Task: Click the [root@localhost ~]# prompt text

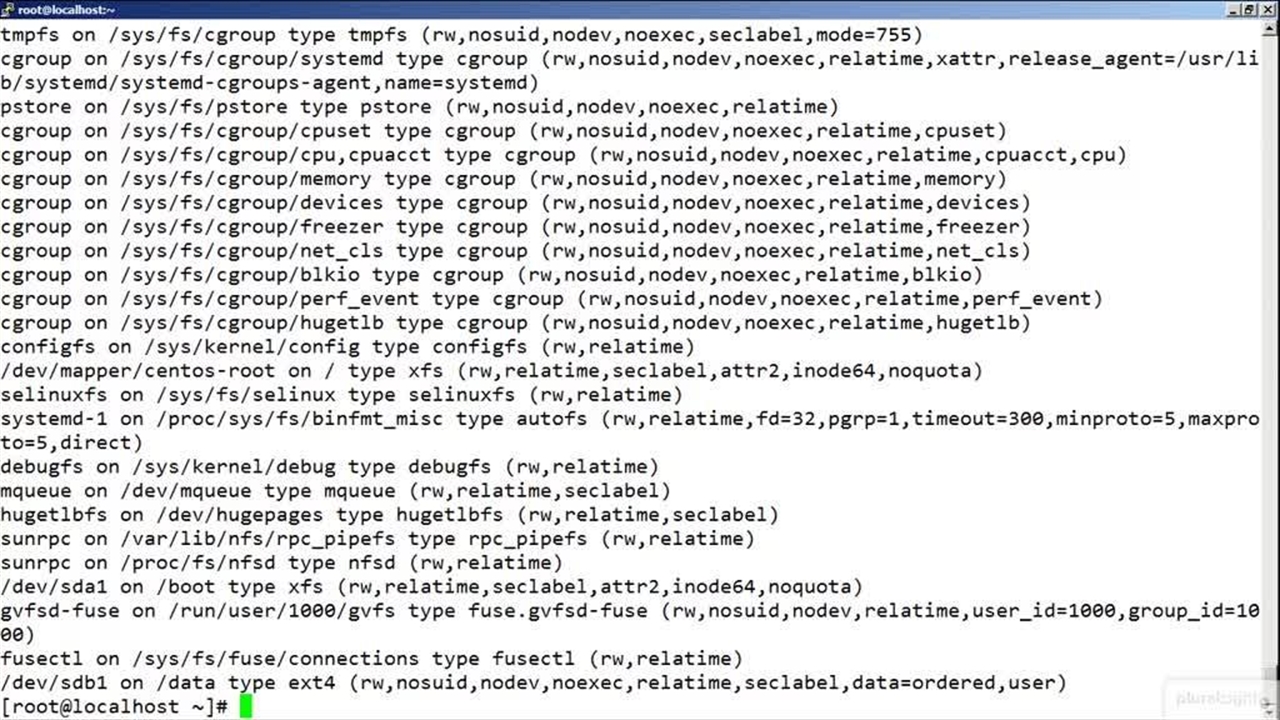Action: [115, 707]
